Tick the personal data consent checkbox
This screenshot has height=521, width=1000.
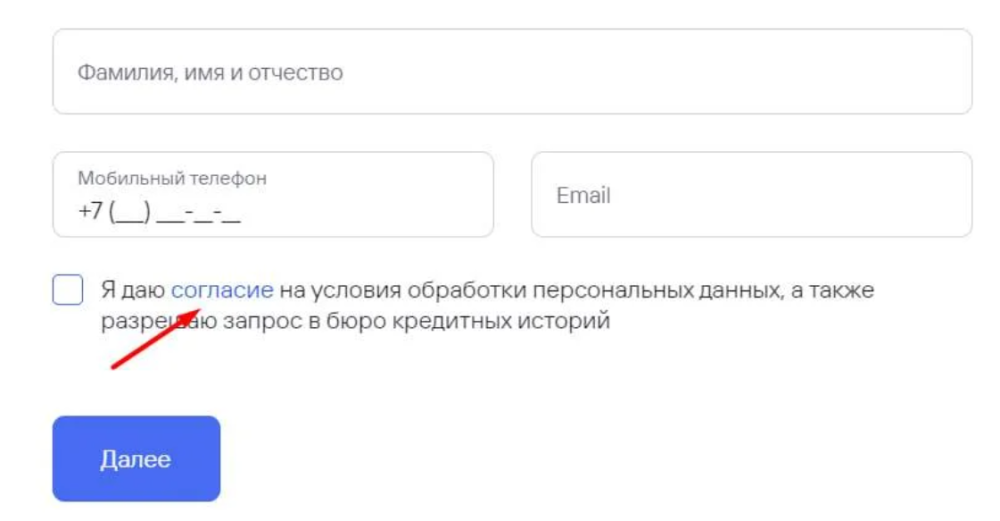[68, 291]
